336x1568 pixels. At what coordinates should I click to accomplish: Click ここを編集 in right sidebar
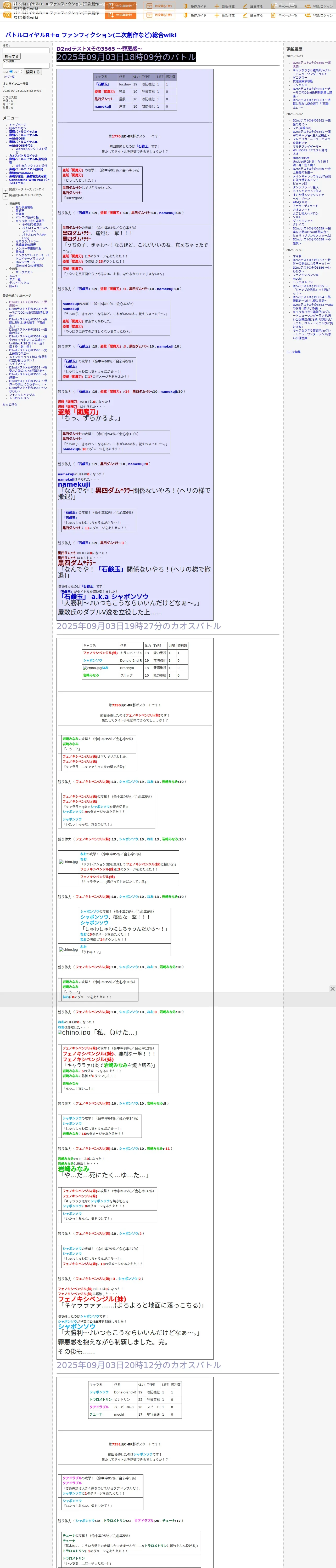pos(293,352)
